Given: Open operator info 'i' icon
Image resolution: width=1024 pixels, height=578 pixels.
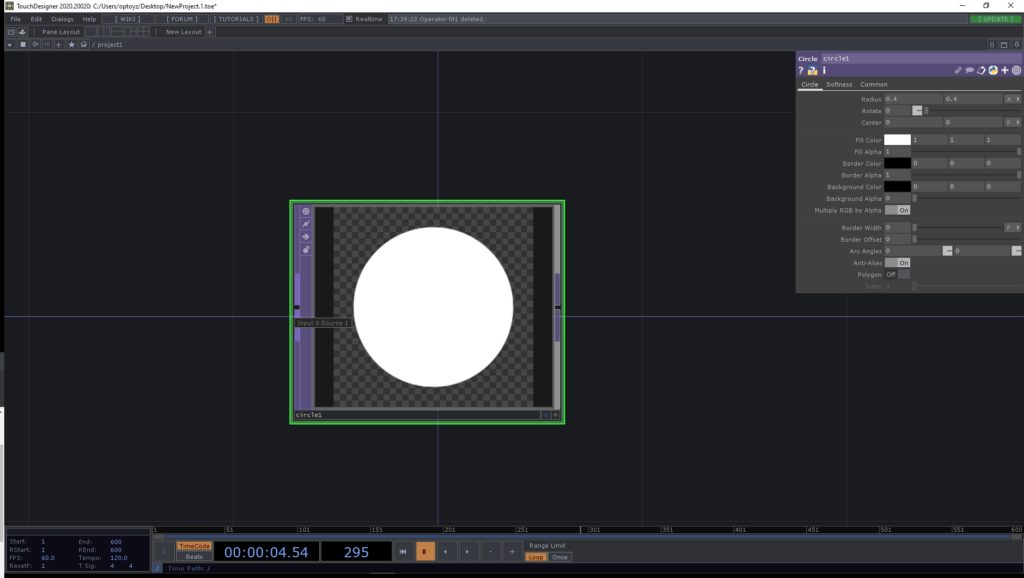Looking at the screenshot, I should pos(824,71).
